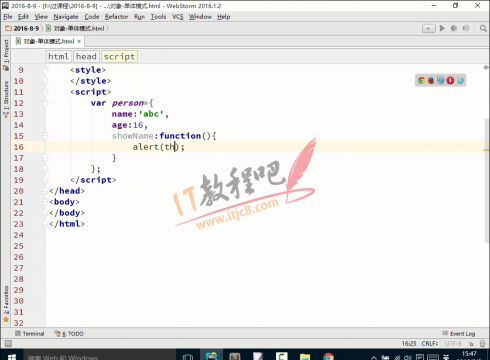Click the fold marker at closing head line 20

[x=45, y=191]
